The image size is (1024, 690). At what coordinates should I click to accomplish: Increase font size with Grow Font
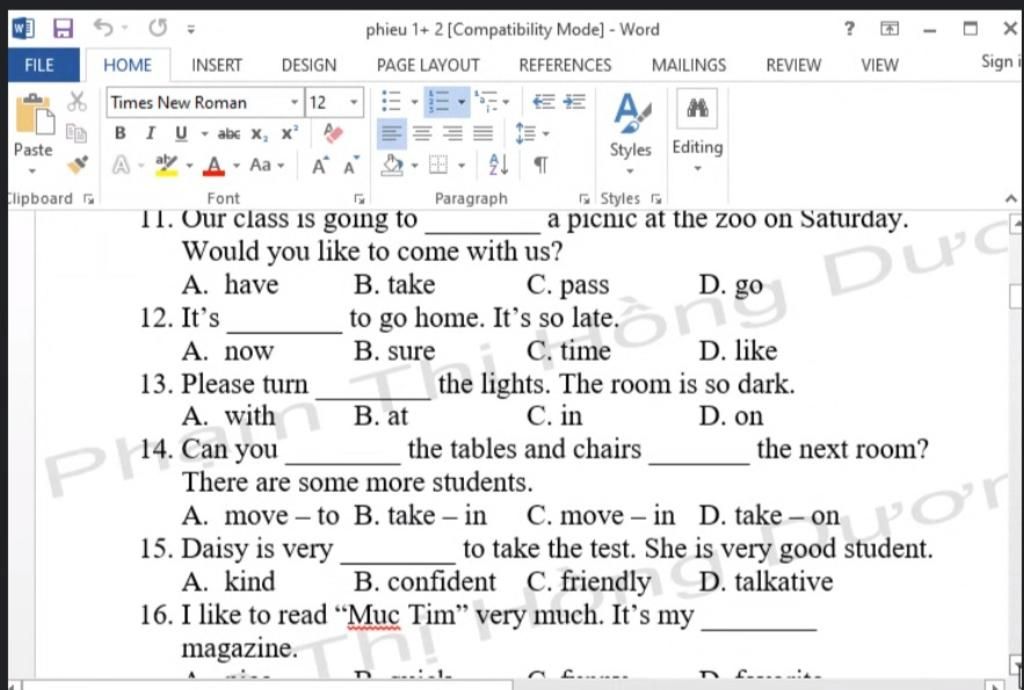point(319,166)
